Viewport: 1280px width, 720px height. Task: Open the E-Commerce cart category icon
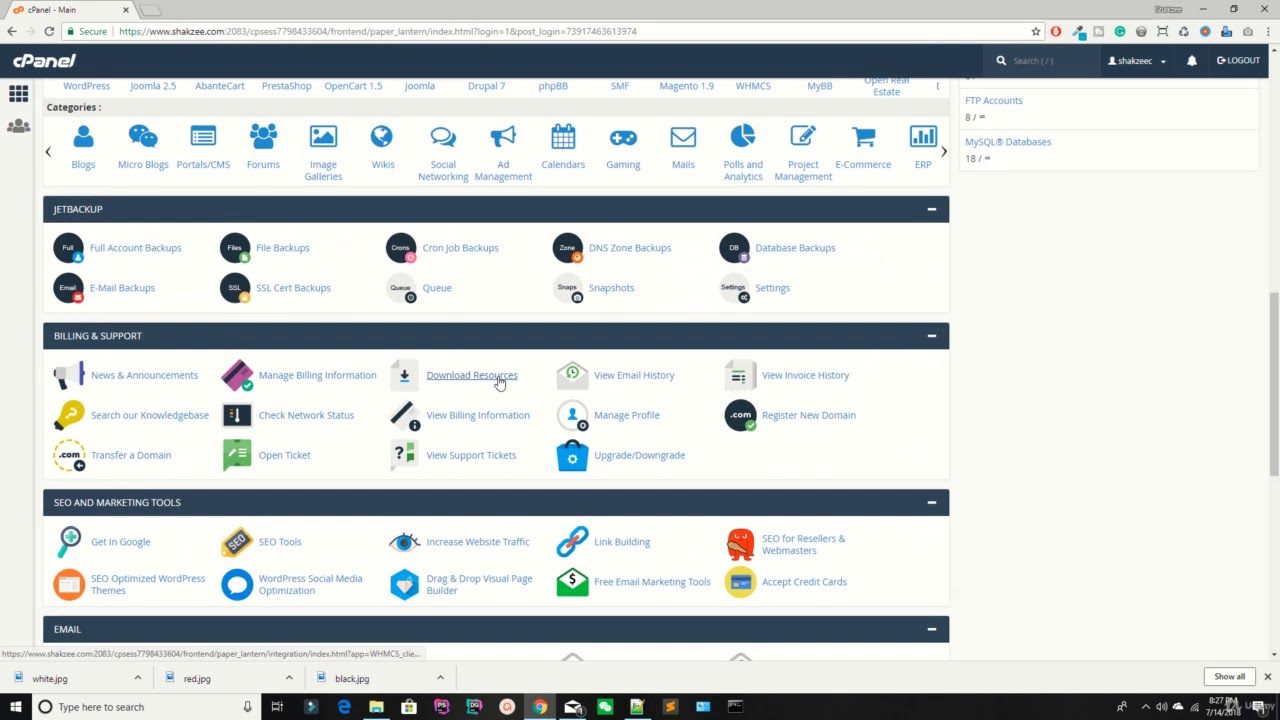863,136
